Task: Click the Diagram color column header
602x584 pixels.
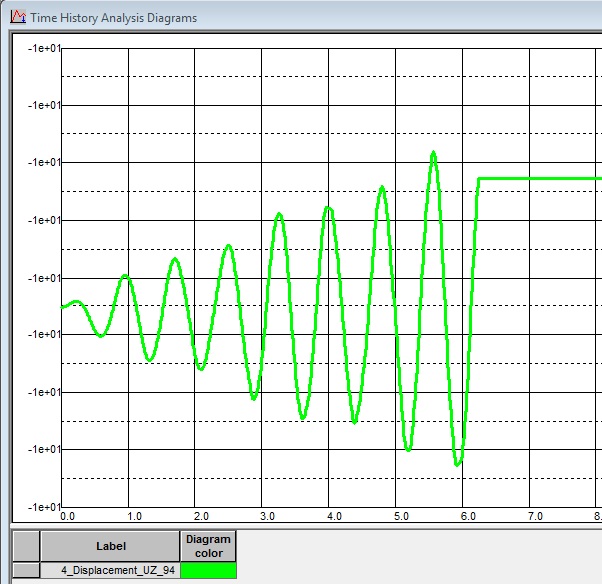Action: point(208,546)
